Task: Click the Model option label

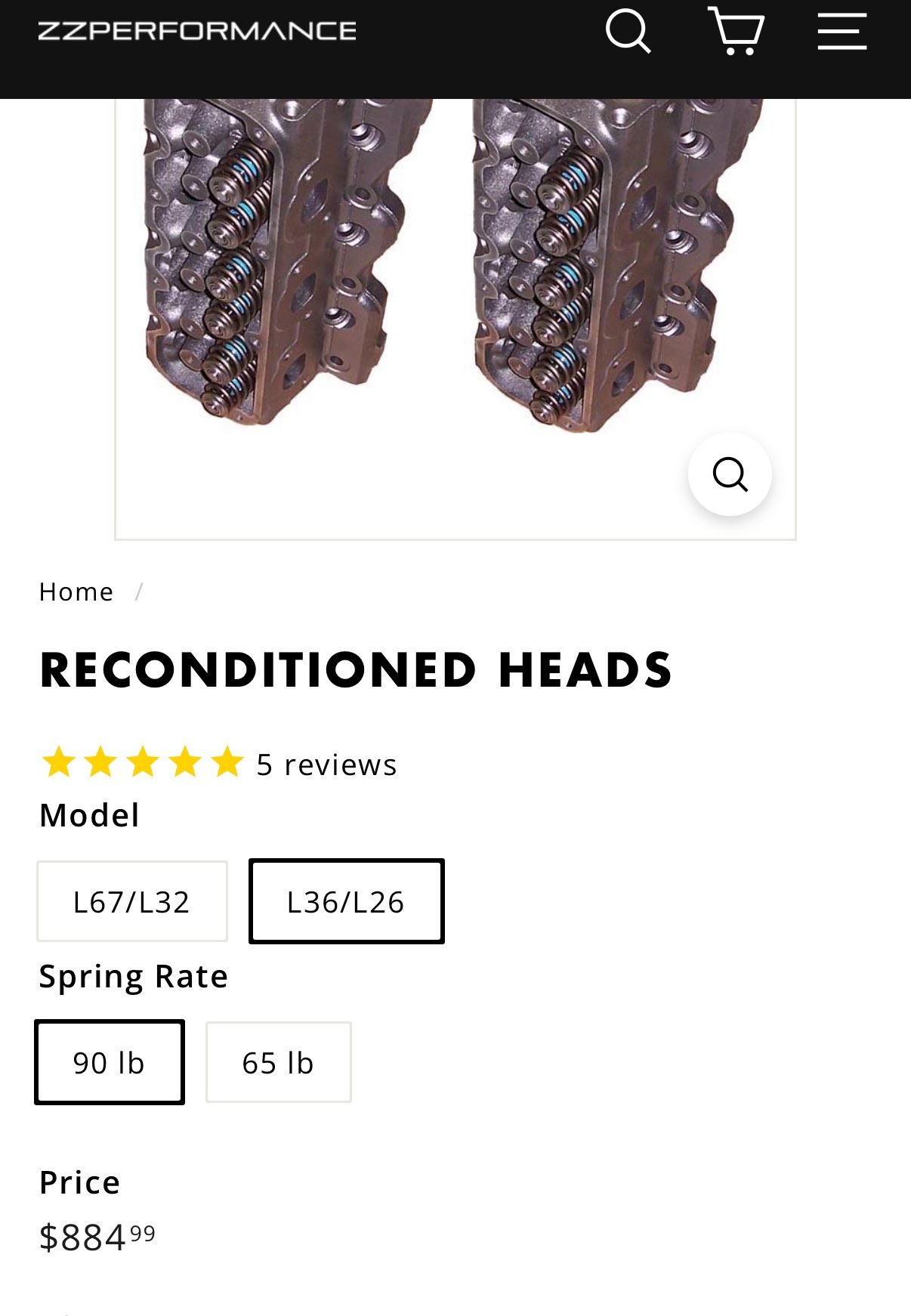Action: 89,815
